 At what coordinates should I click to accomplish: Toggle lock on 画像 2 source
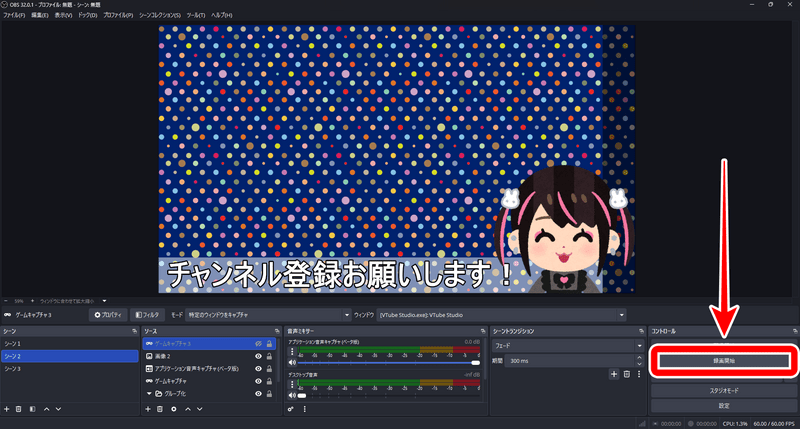[x=269, y=356]
